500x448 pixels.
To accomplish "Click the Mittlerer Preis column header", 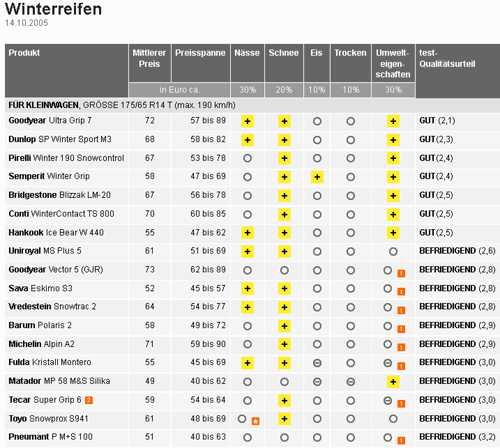I will pyautogui.click(x=149, y=63).
